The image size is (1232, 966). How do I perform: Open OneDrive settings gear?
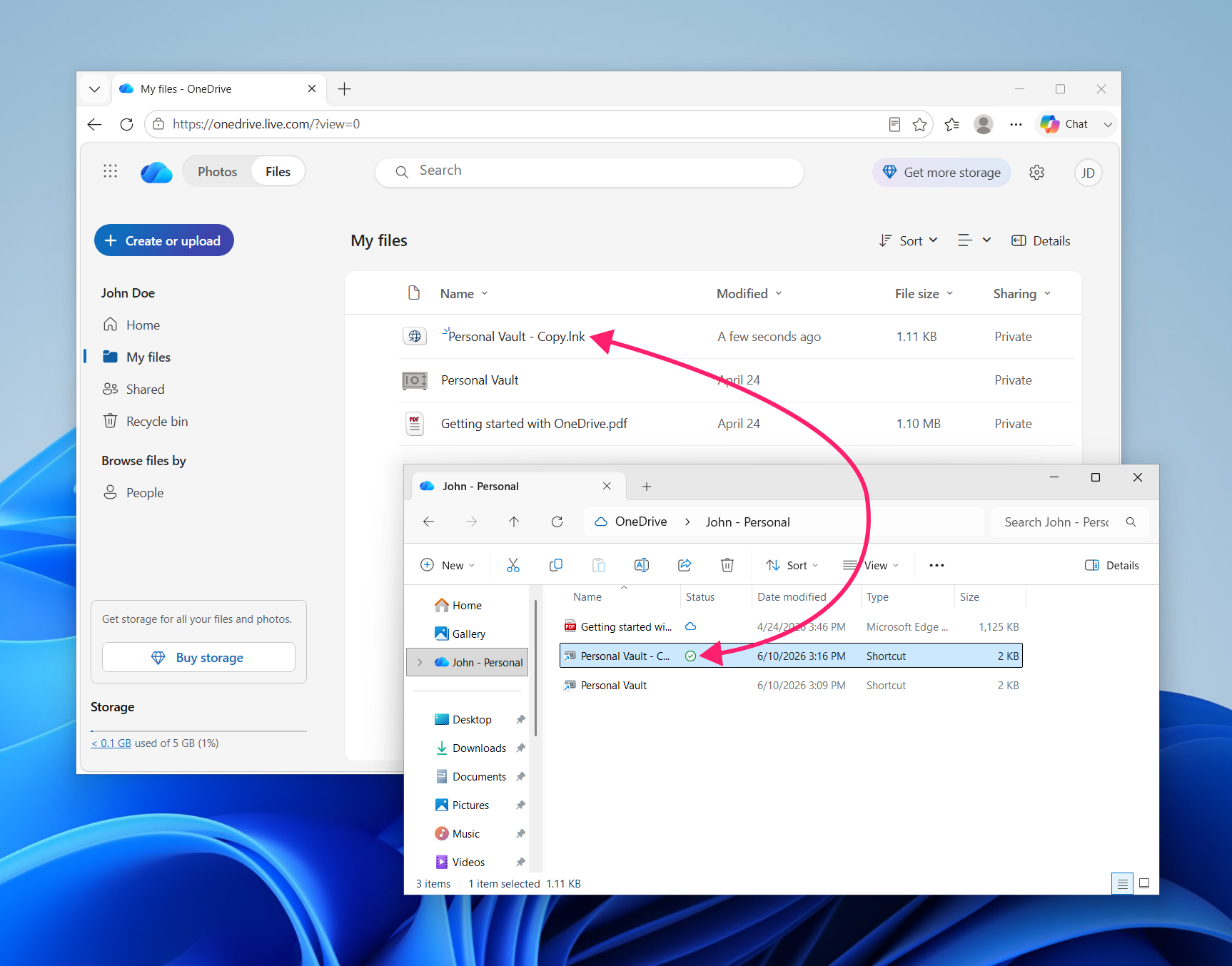coord(1036,172)
